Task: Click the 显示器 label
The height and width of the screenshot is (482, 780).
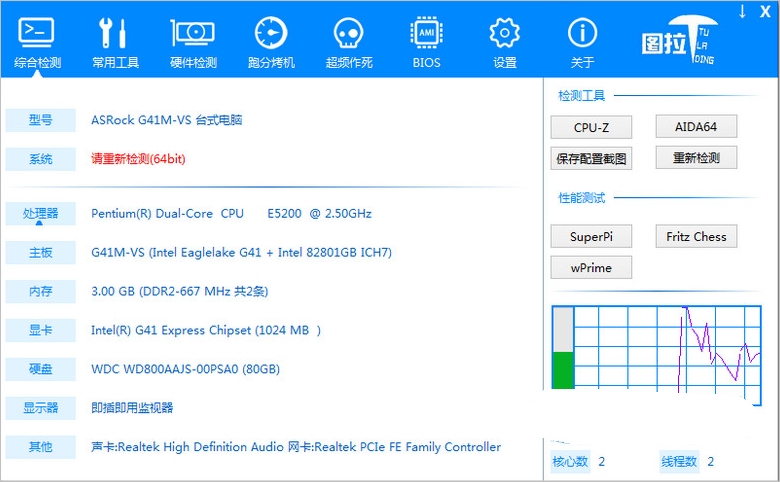Action: (x=40, y=408)
